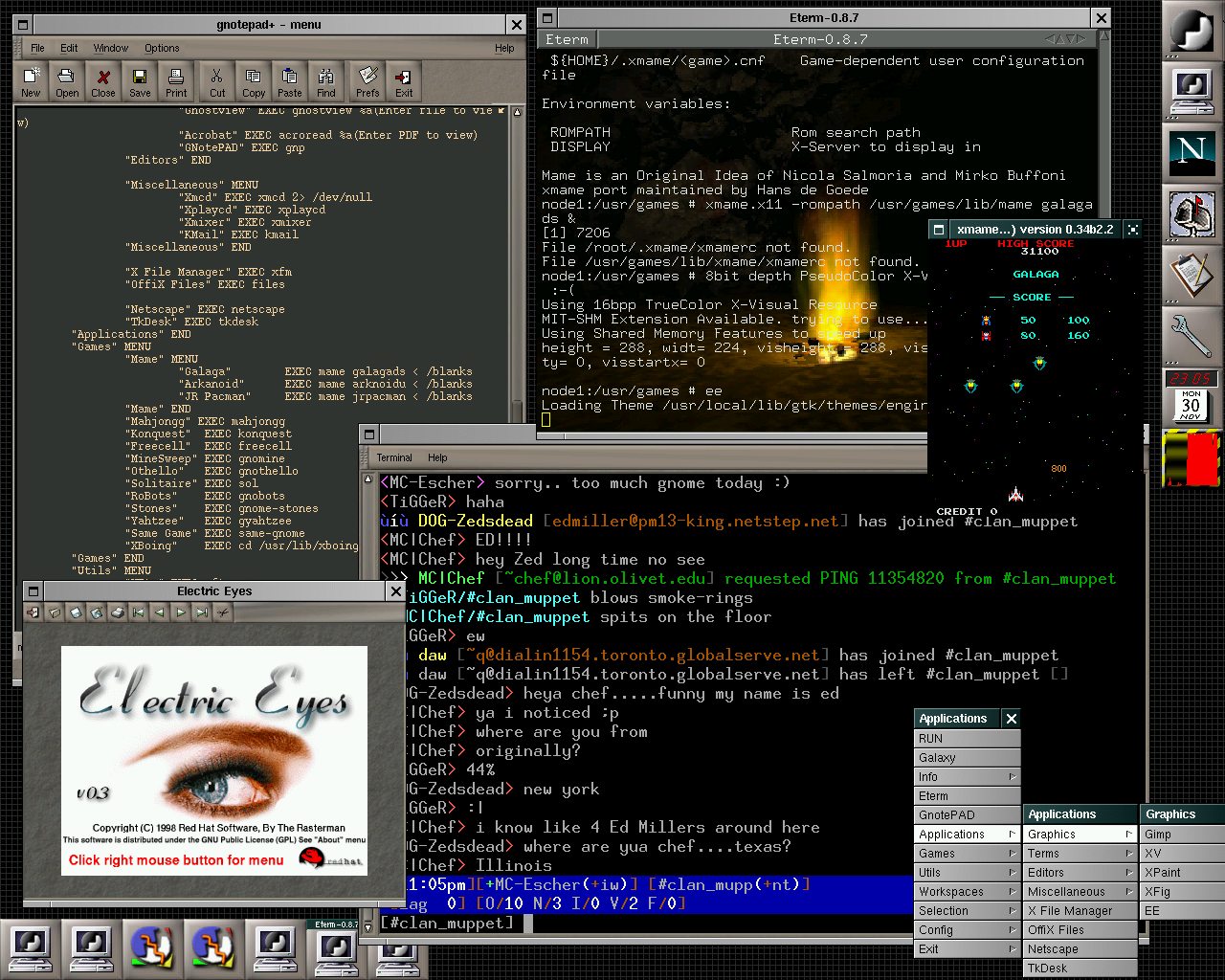Open the Window menu in gnotepad+
Screen dimensions: 1225x980
111,48
